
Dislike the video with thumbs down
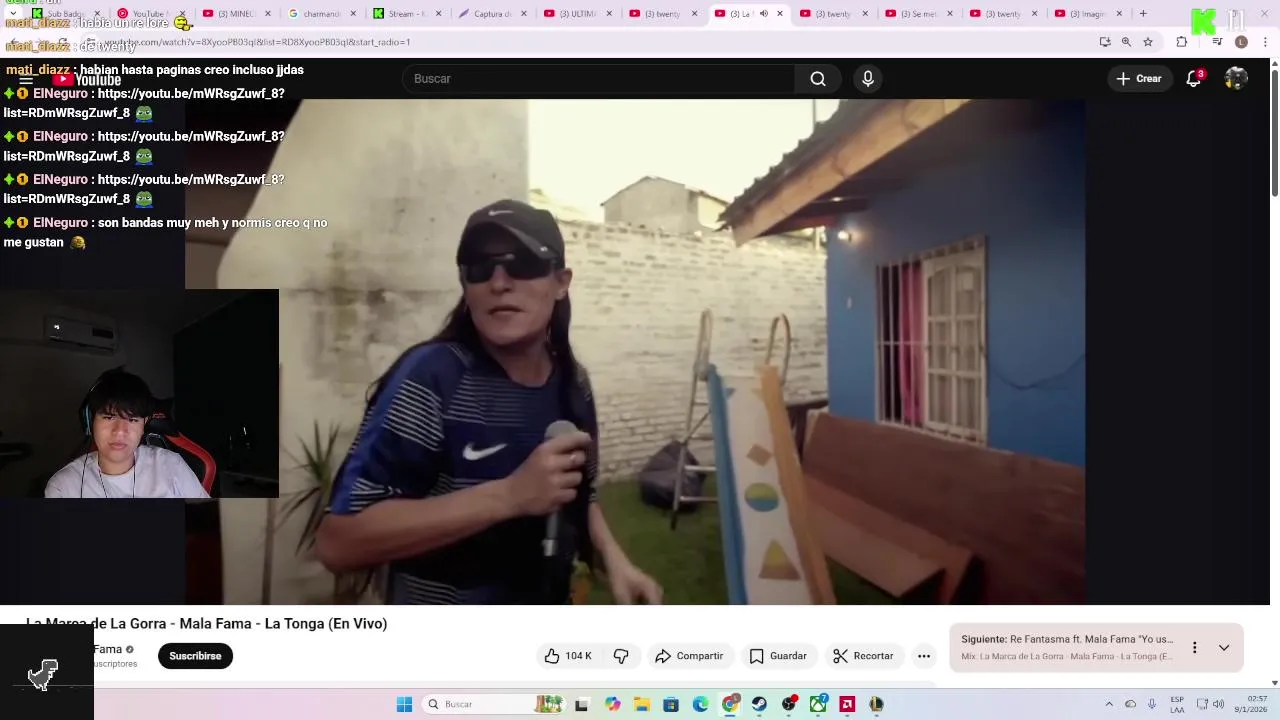pos(621,656)
